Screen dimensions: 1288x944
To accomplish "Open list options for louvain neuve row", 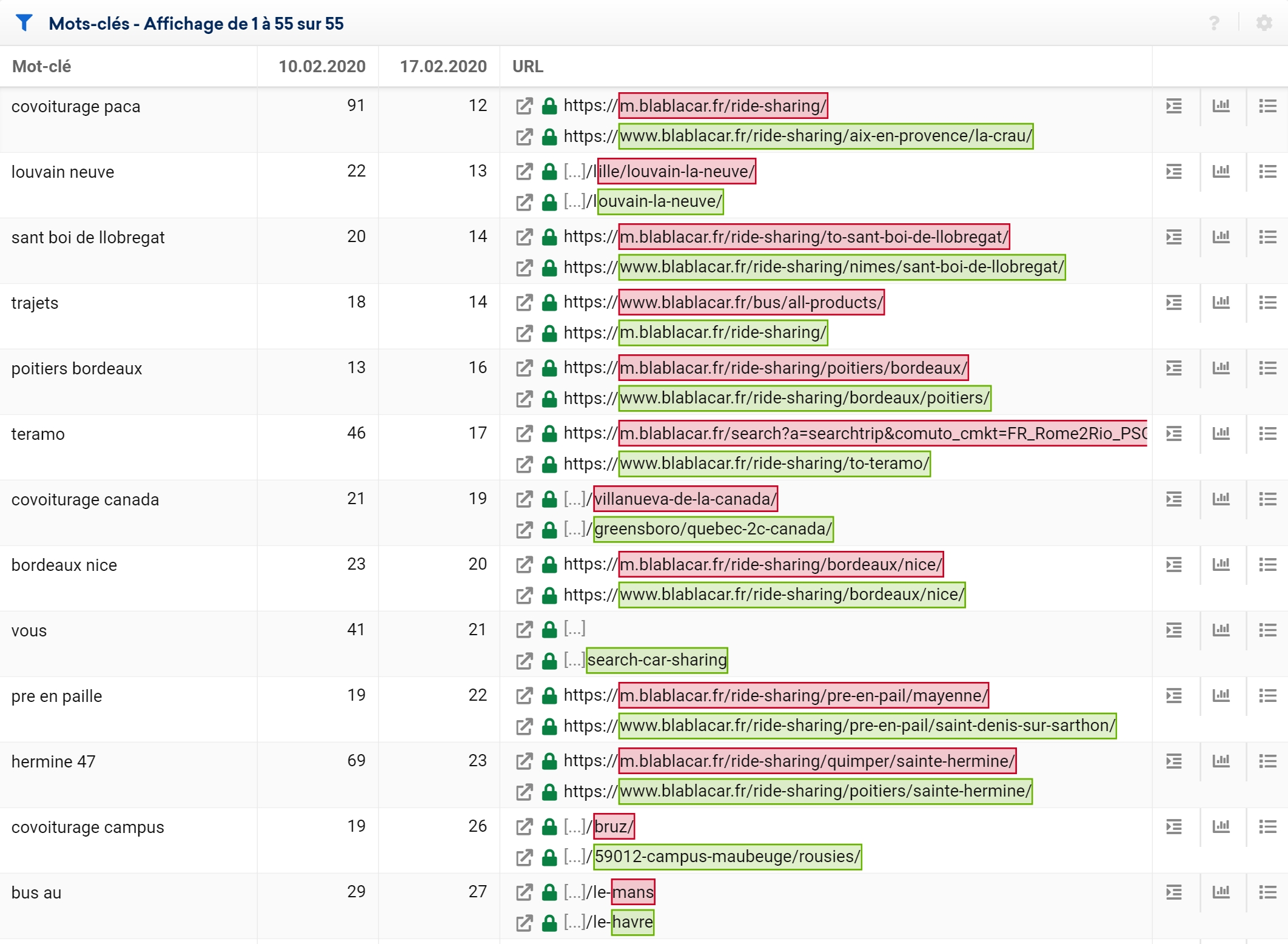I will coord(1267,172).
